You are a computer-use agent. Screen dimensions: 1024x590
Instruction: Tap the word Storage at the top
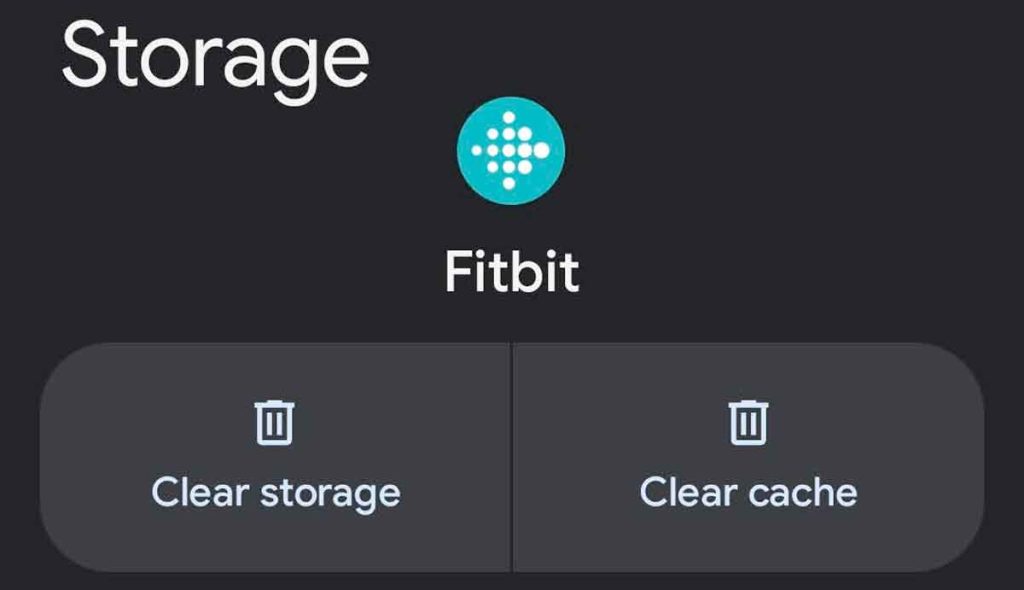215,55
